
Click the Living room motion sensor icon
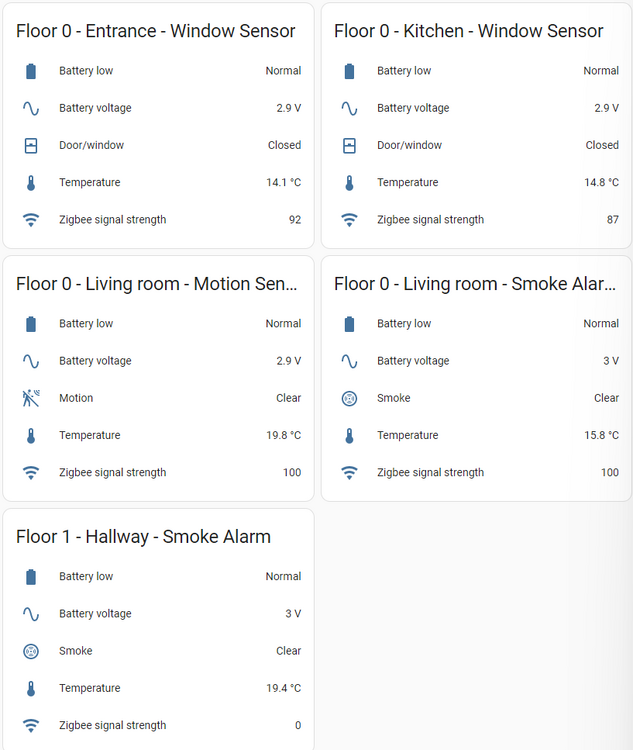click(31, 398)
